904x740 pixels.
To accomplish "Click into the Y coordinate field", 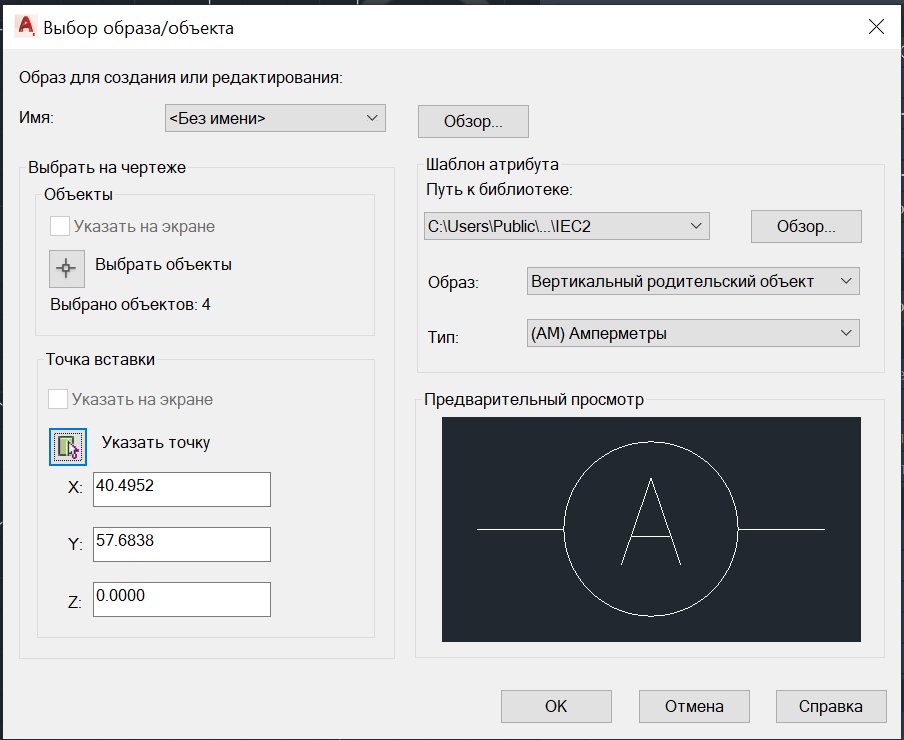I will (182, 544).
